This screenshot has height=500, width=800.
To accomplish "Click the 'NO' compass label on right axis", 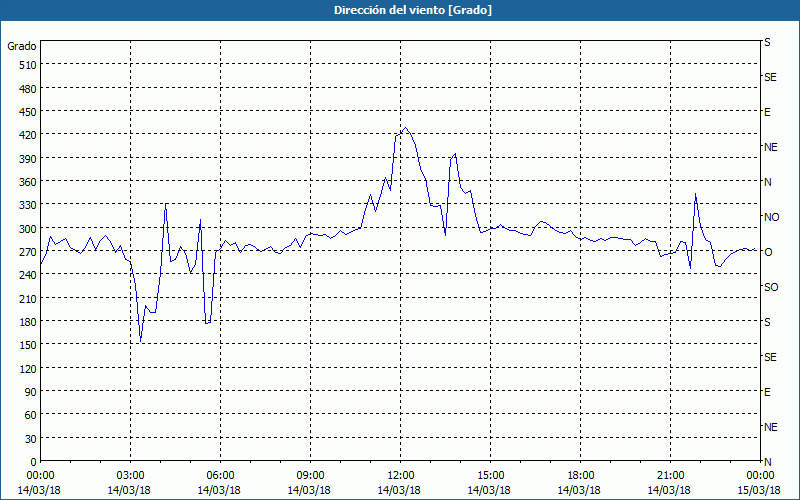I will 771,217.
